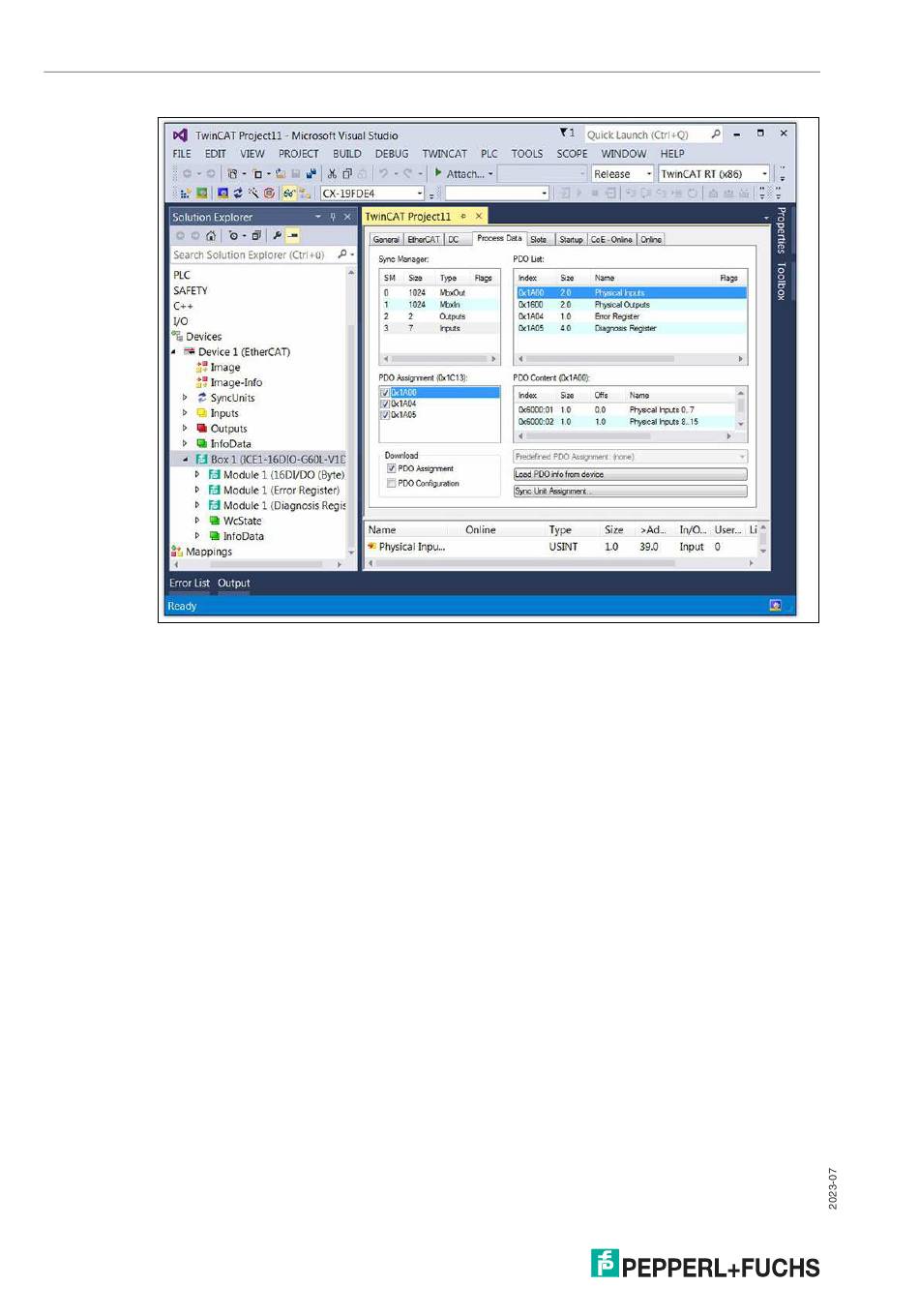Expand Module 1 (Error Register) node

click(x=197, y=491)
